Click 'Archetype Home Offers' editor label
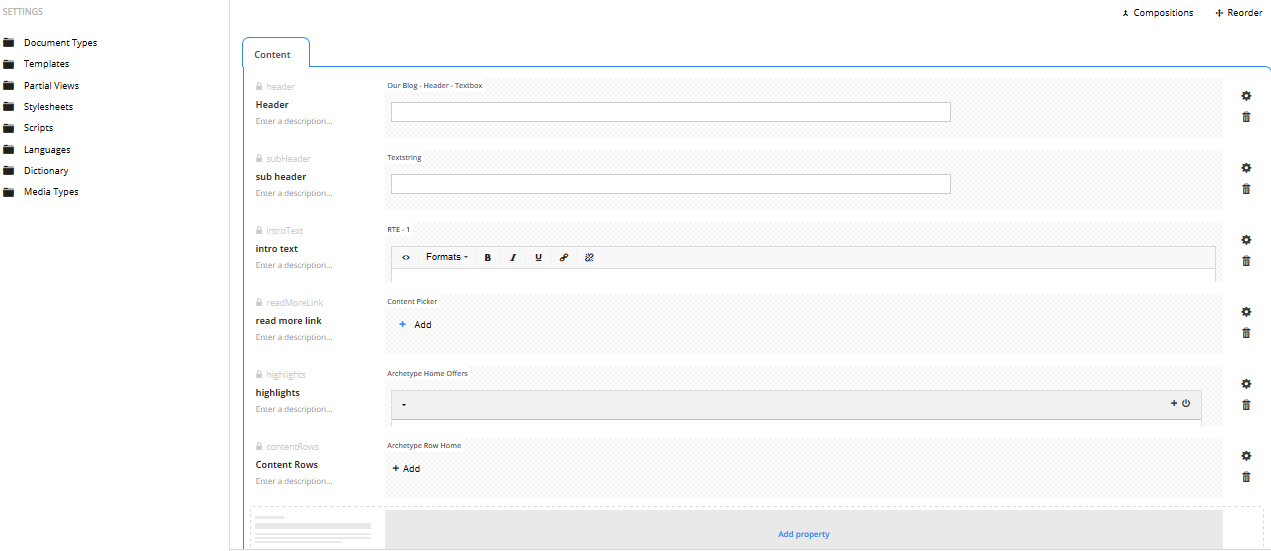The height and width of the screenshot is (551, 1271). [427, 374]
